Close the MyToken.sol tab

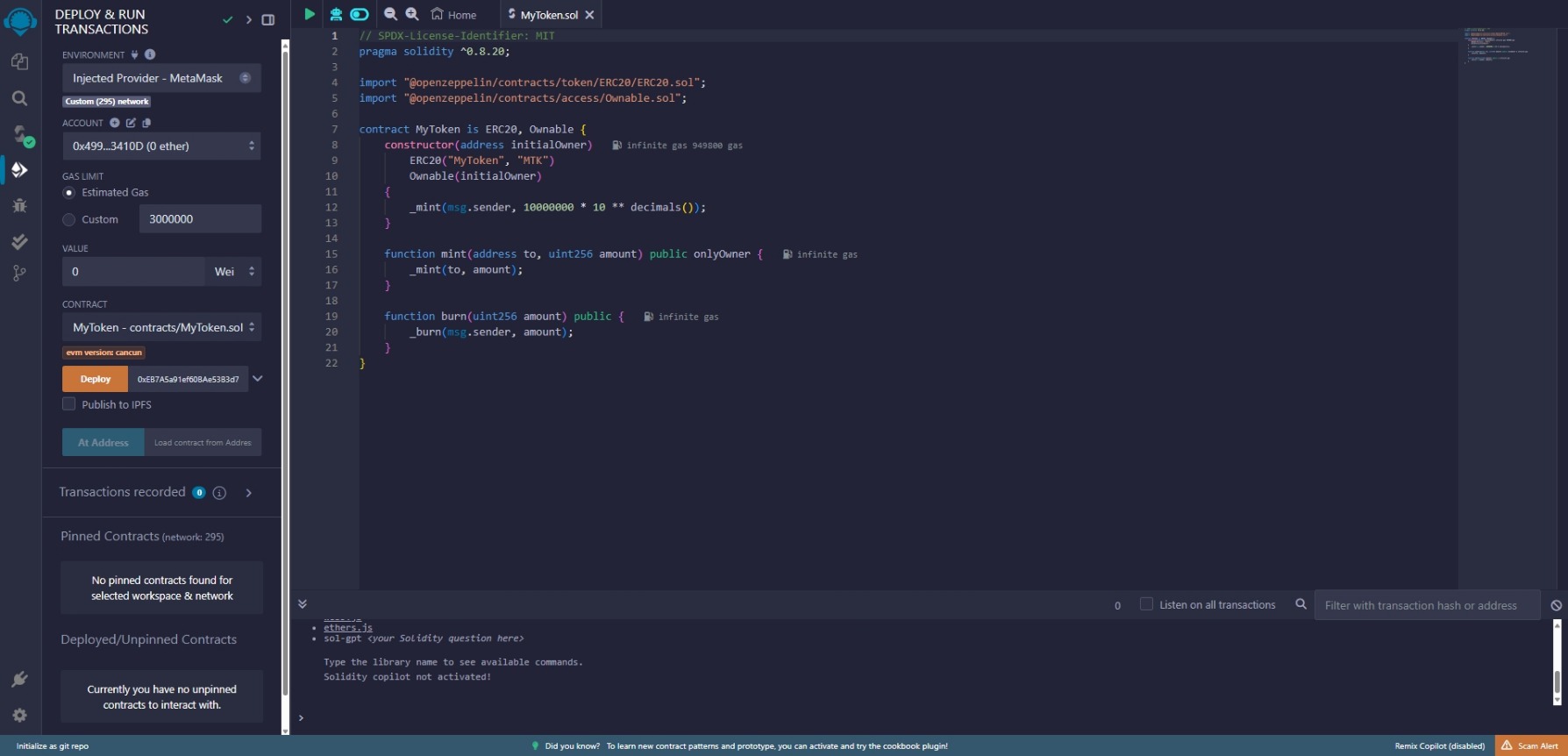pyautogui.click(x=589, y=15)
